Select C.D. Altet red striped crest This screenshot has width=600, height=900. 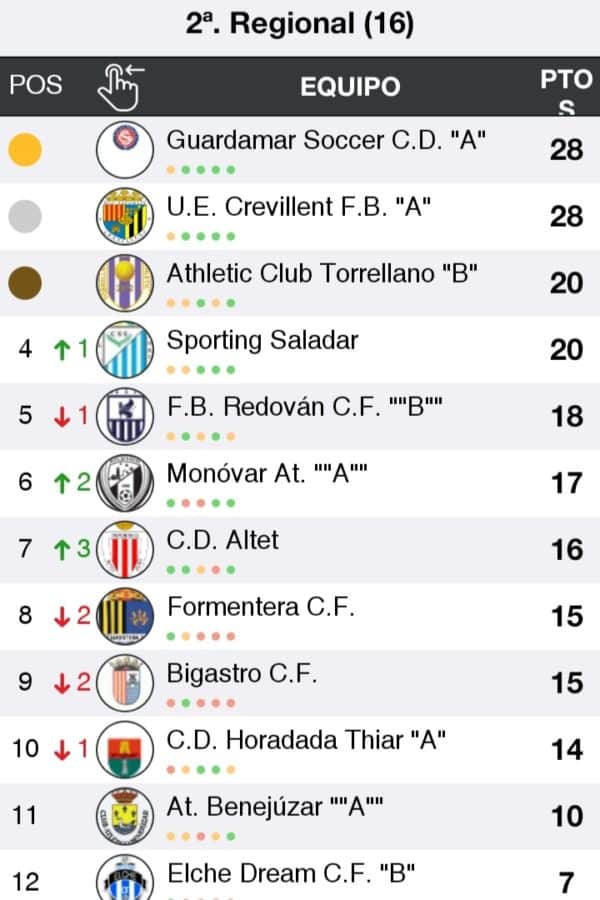[125, 550]
